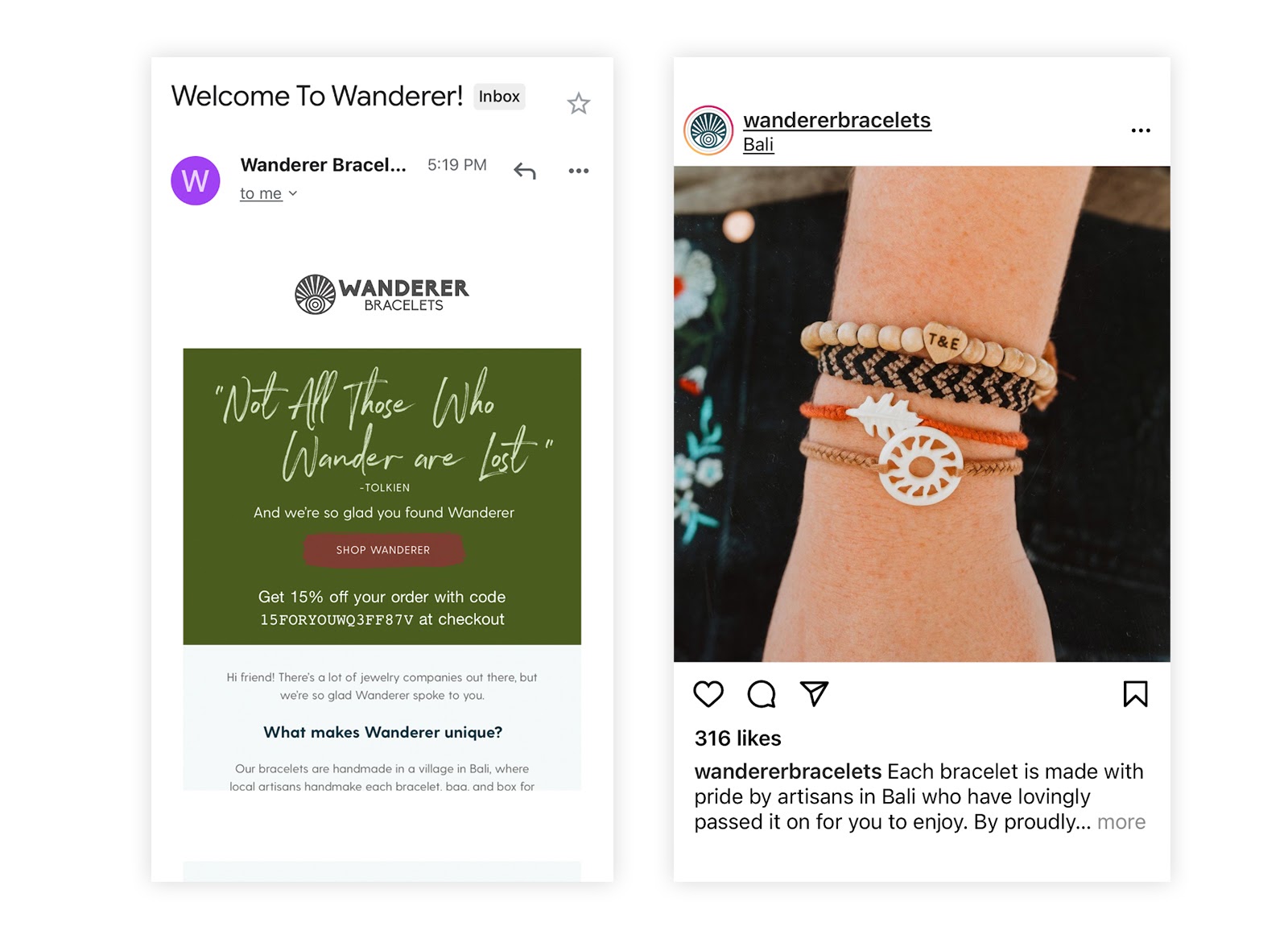1288x939 pixels.
Task: Click the purple W sender avatar
Action: 196,180
